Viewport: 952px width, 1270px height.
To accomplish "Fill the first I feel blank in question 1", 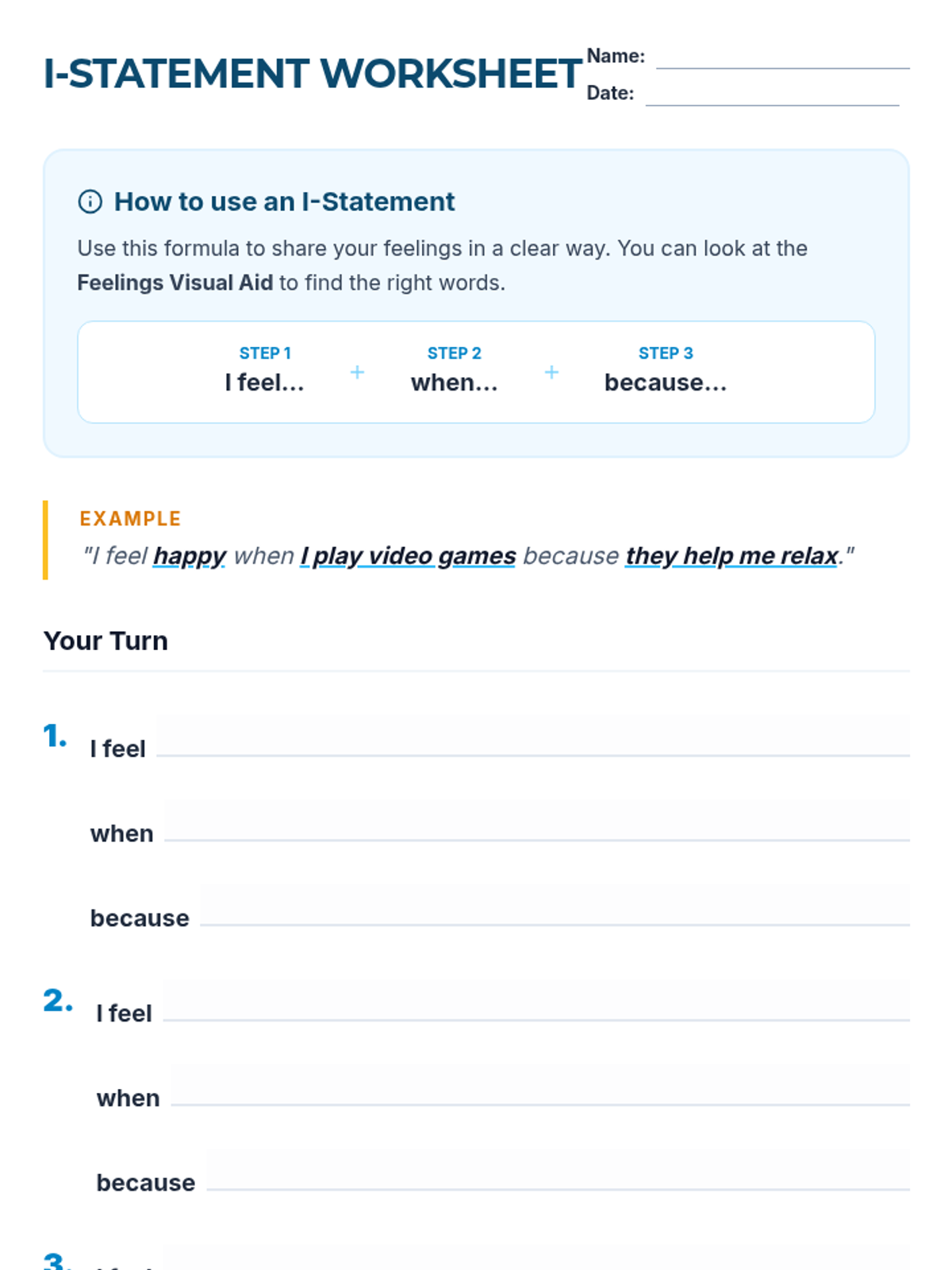I will tap(532, 737).
